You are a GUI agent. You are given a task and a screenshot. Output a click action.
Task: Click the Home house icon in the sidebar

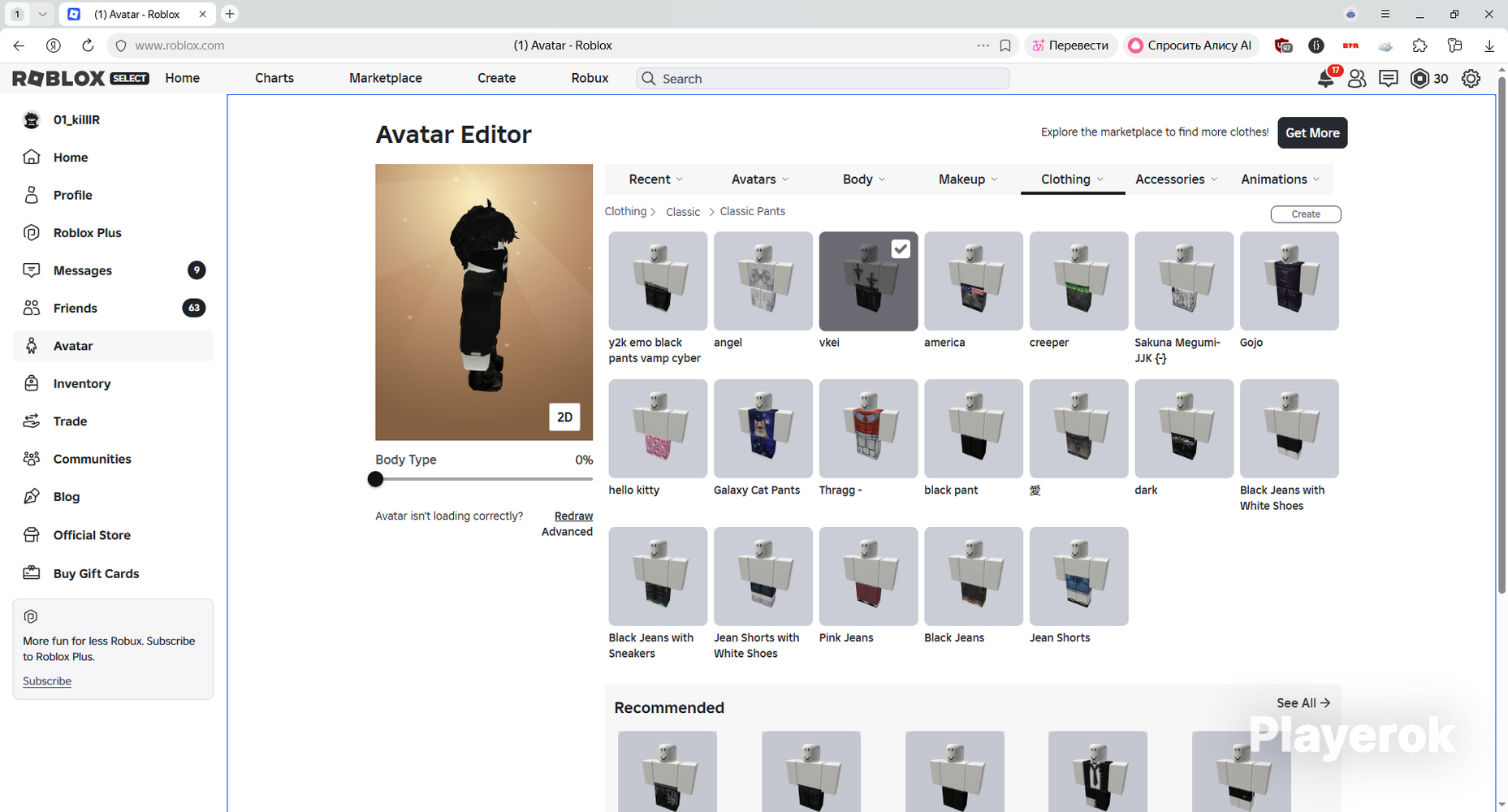(x=32, y=157)
